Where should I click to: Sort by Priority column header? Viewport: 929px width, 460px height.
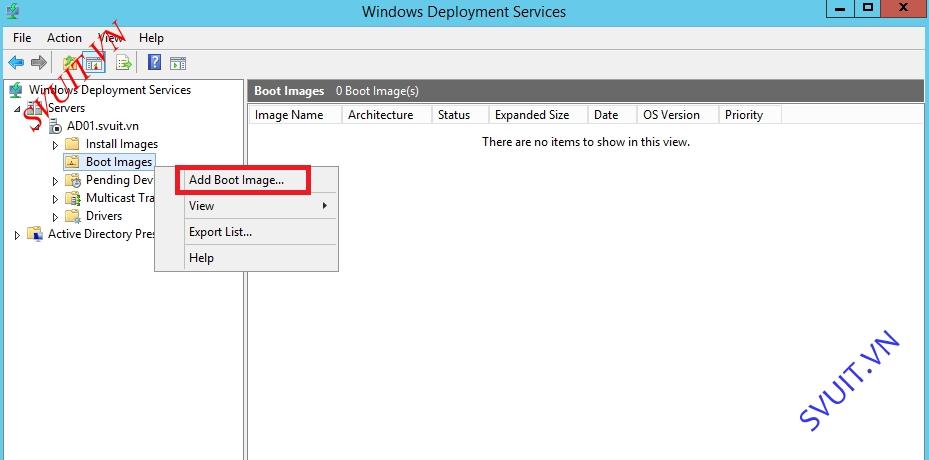click(750, 115)
